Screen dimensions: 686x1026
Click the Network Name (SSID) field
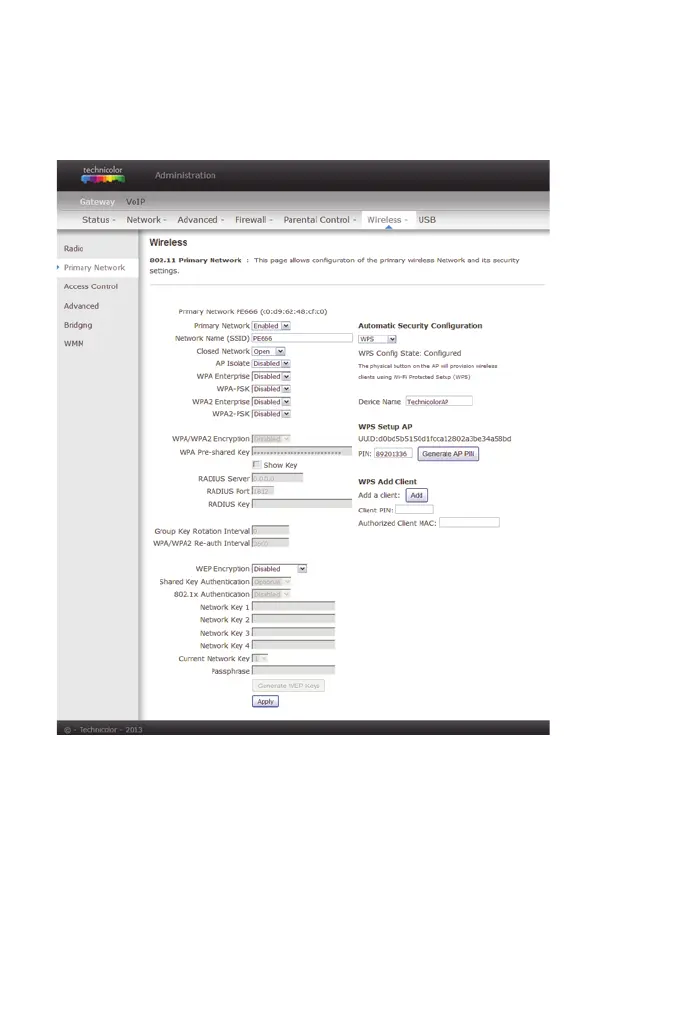(x=302, y=338)
